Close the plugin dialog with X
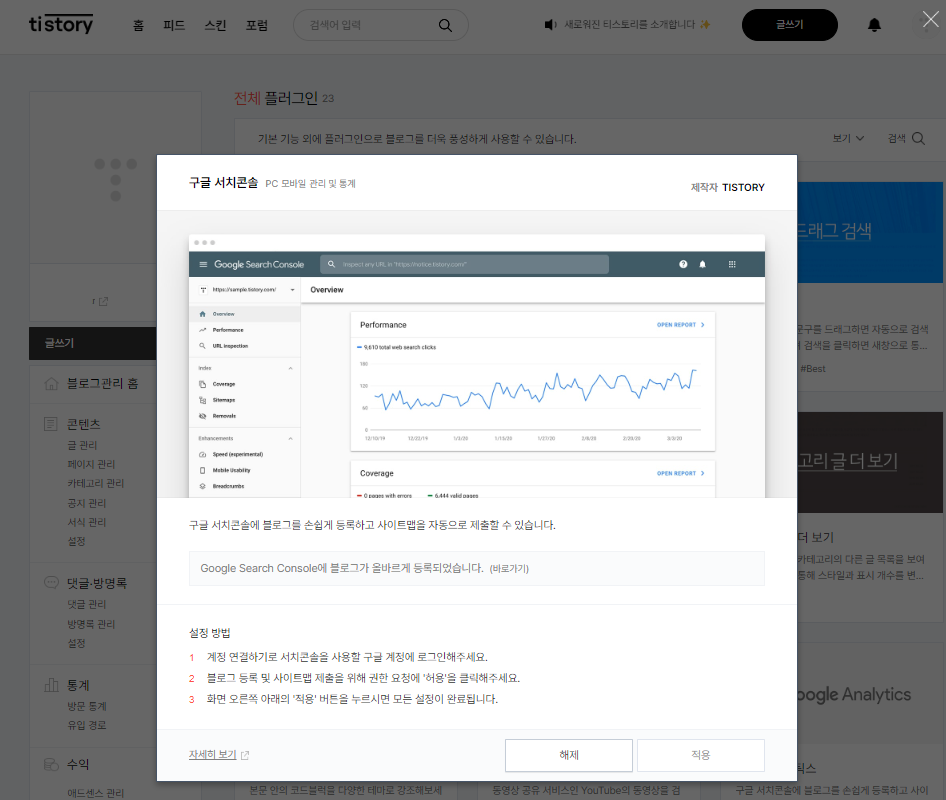 (931, 19)
